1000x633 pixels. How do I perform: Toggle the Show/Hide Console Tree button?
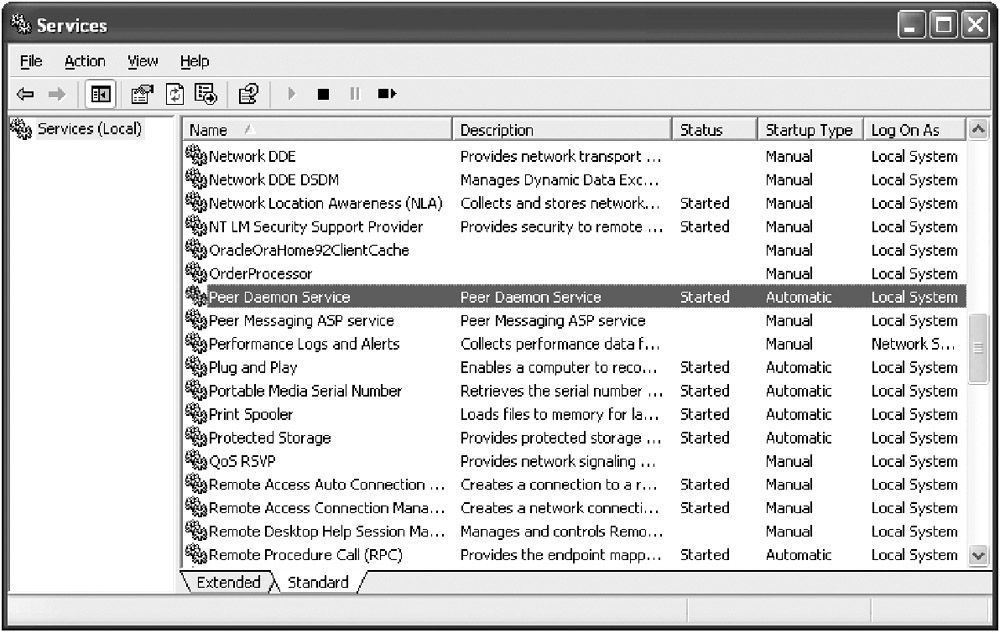click(x=100, y=94)
